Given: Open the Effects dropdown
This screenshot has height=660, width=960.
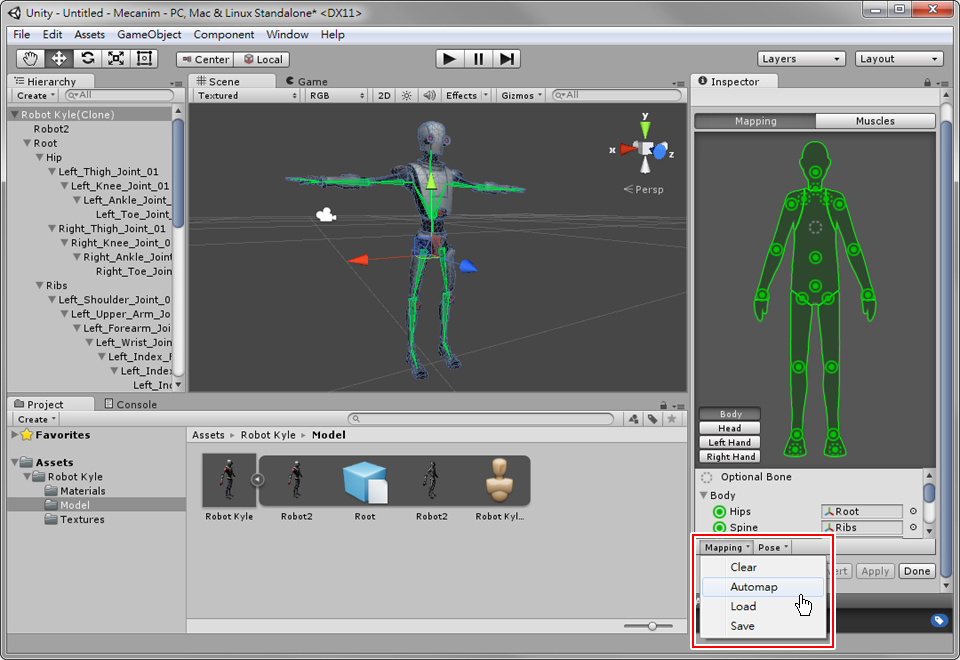Looking at the screenshot, I should (467, 96).
